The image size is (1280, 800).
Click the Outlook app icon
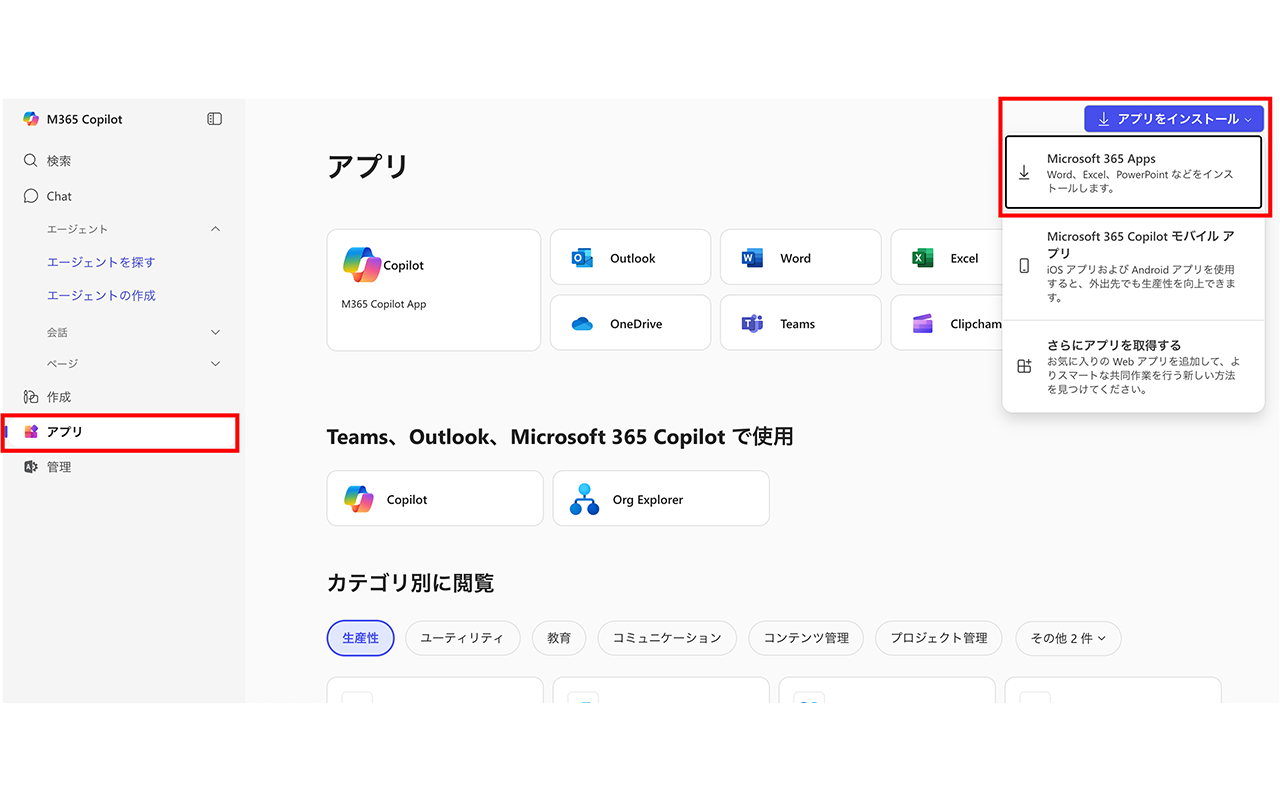coord(582,258)
